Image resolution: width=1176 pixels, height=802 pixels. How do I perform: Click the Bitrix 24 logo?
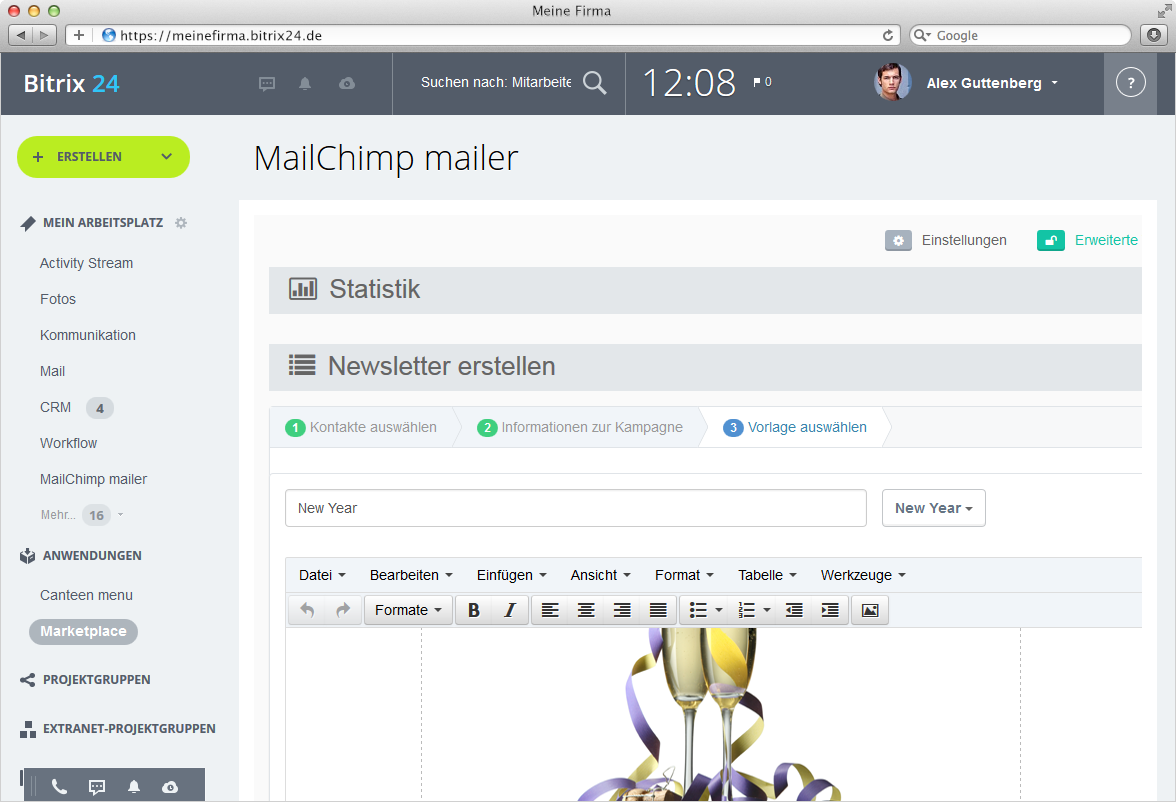pos(71,83)
